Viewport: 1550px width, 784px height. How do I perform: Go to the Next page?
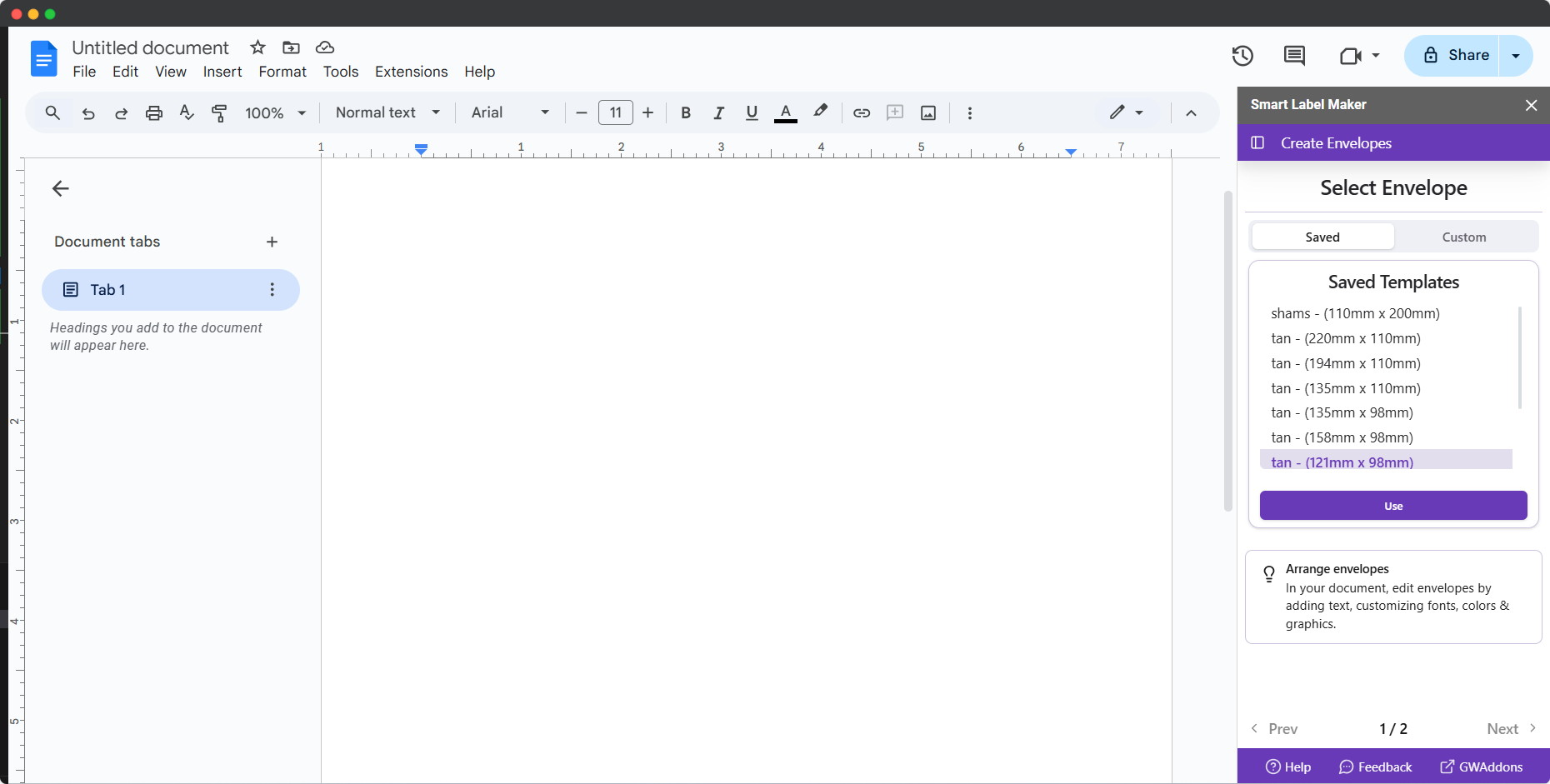[1512, 729]
